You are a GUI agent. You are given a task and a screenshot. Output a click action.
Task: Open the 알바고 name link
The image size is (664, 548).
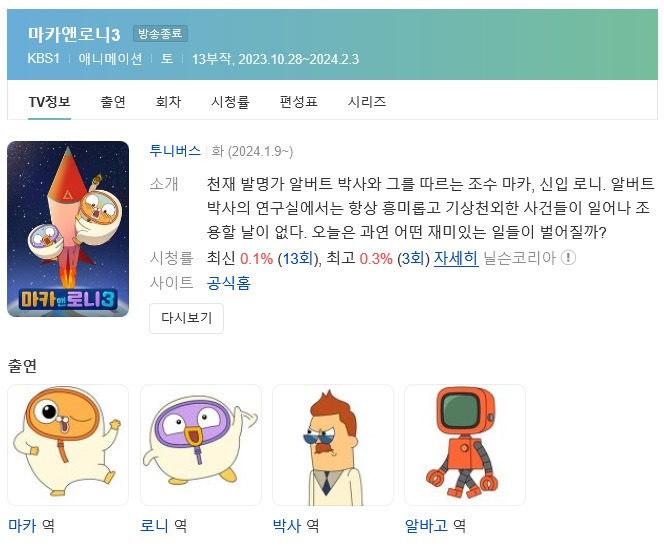point(426,526)
